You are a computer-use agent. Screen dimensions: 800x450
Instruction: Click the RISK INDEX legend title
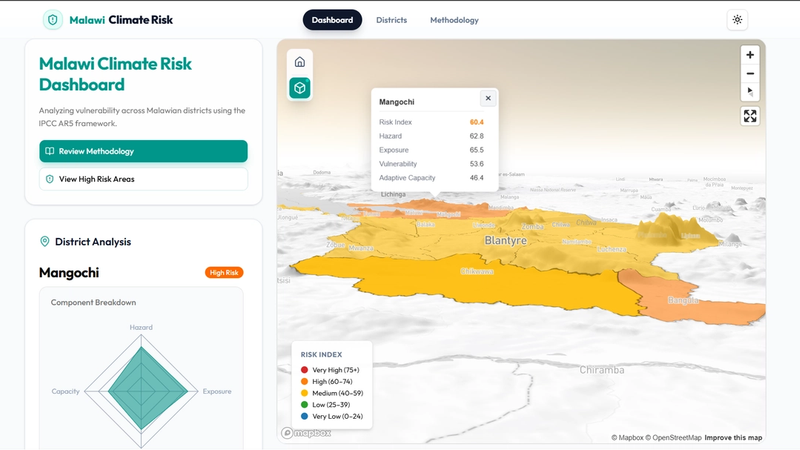(321, 355)
